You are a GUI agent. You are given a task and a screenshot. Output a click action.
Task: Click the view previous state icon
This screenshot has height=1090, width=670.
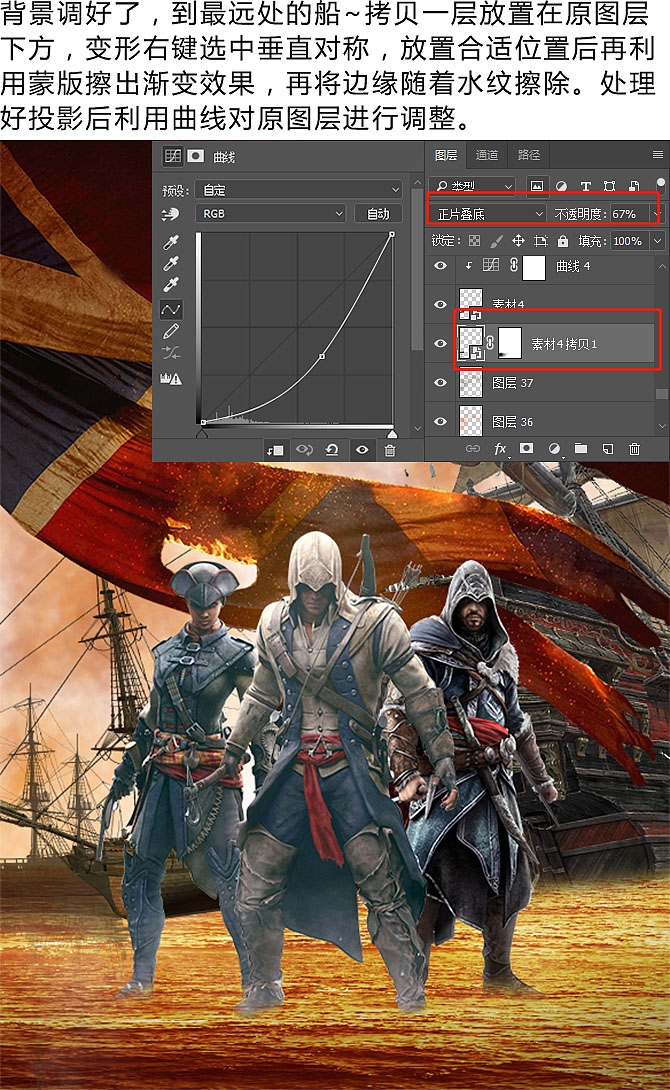[x=304, y=450]
